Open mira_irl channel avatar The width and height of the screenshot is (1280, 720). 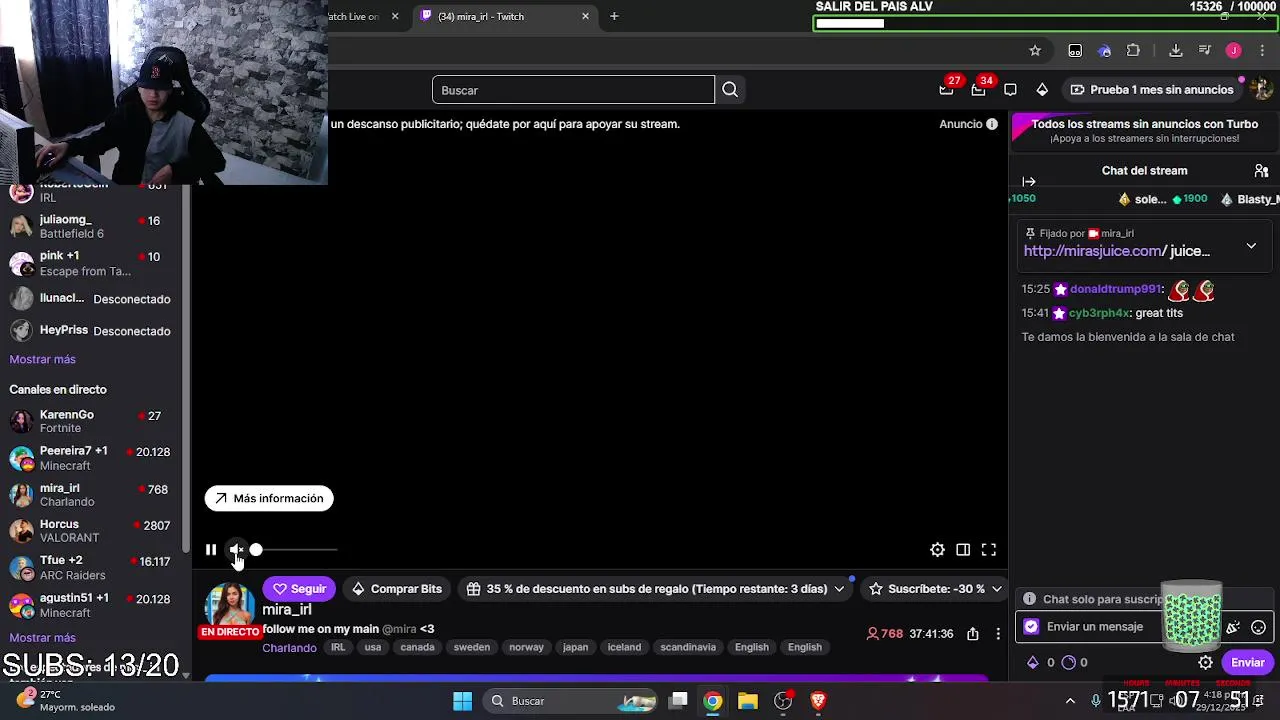coord(230,605)
